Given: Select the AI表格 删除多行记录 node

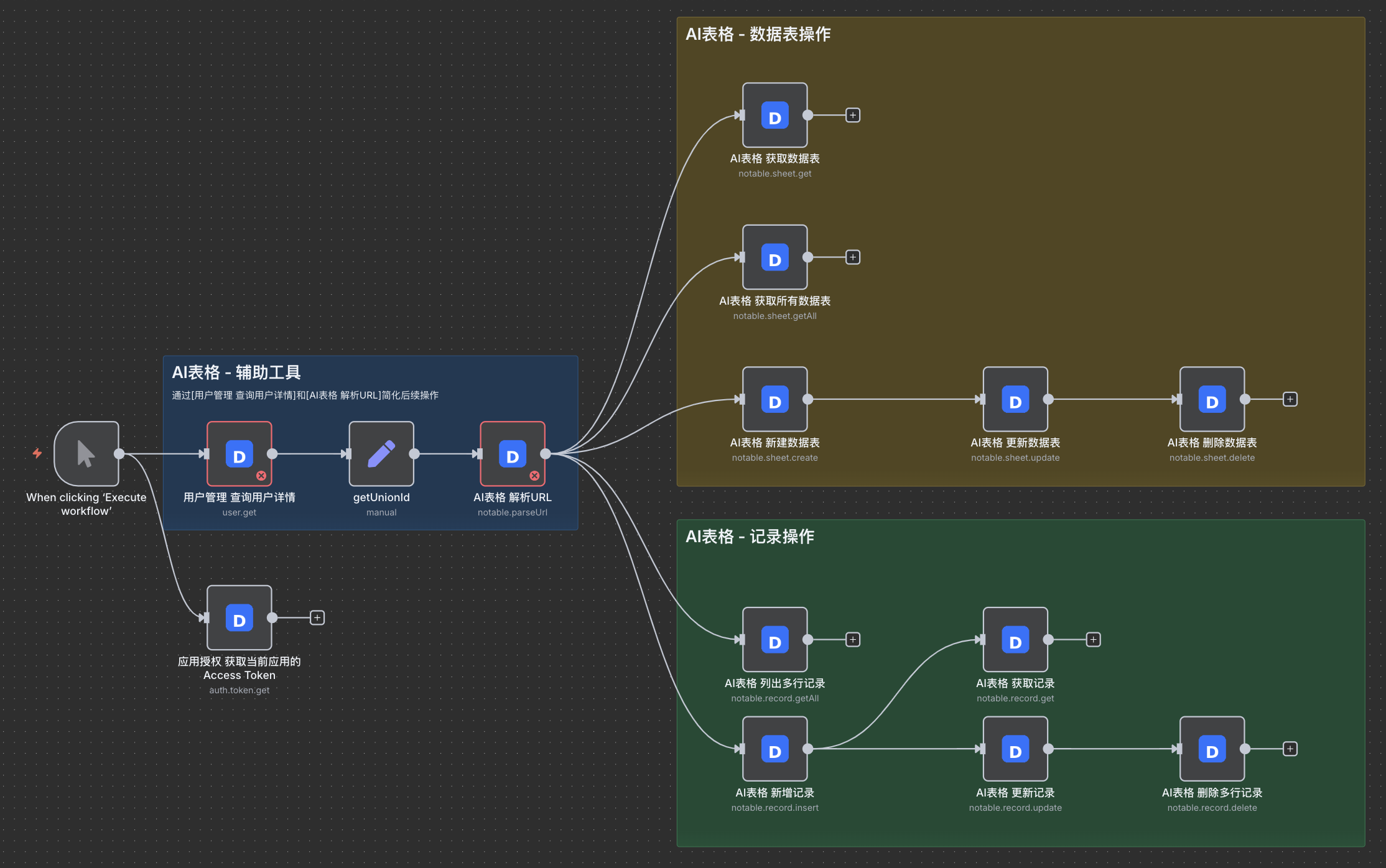Looking at the screenshot, I should click(x=1211, y=749).
